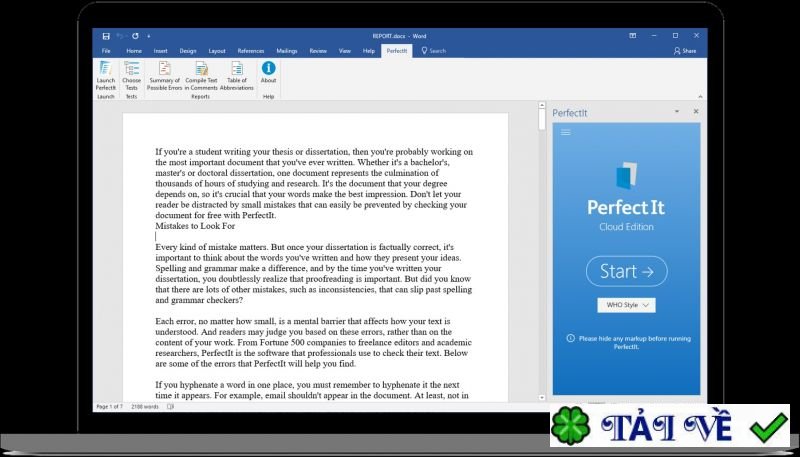Image resolution: width=800 pixels, height=457 pixels.
Task: Click the Redo circular arrow icon
Action: (135, 36)
